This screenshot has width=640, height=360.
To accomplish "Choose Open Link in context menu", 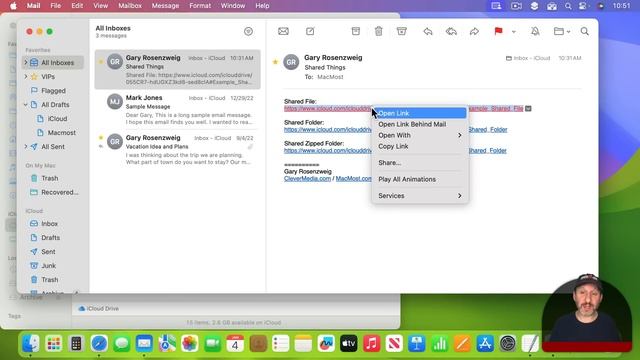I will [x=420, y=113].
